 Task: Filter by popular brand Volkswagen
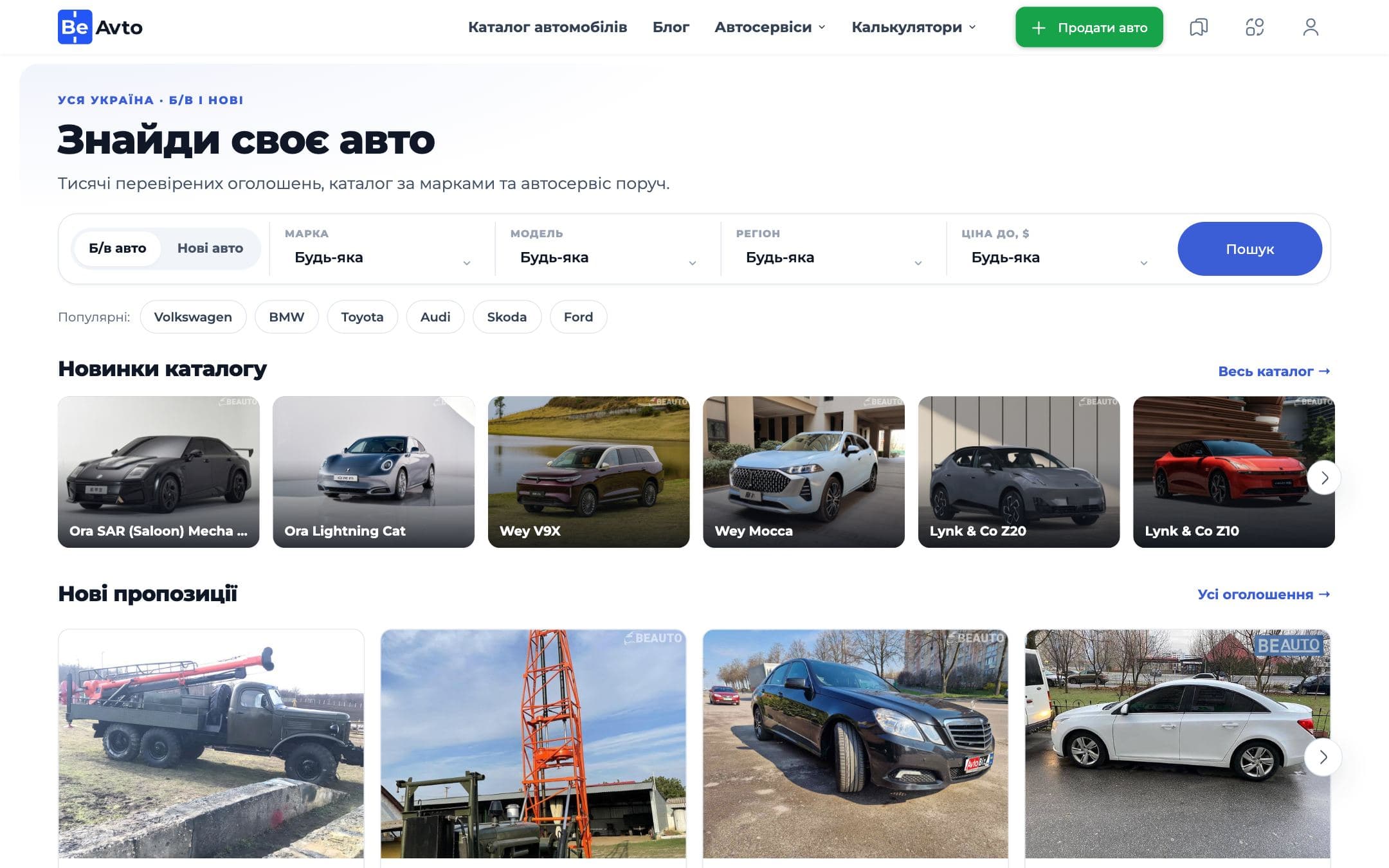[x=193, y=317]
